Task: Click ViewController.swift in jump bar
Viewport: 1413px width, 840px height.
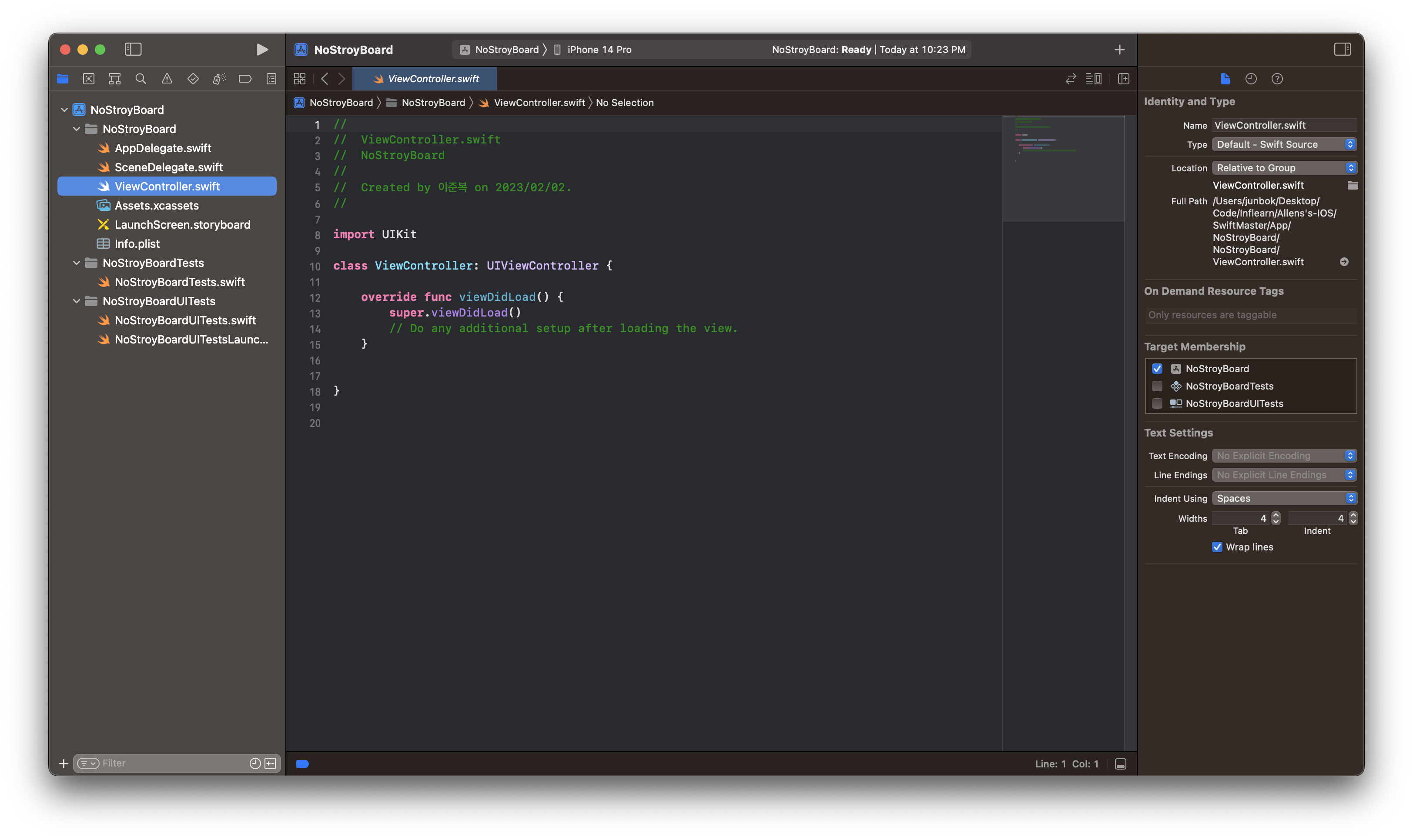Action: [x=532, y=103]
